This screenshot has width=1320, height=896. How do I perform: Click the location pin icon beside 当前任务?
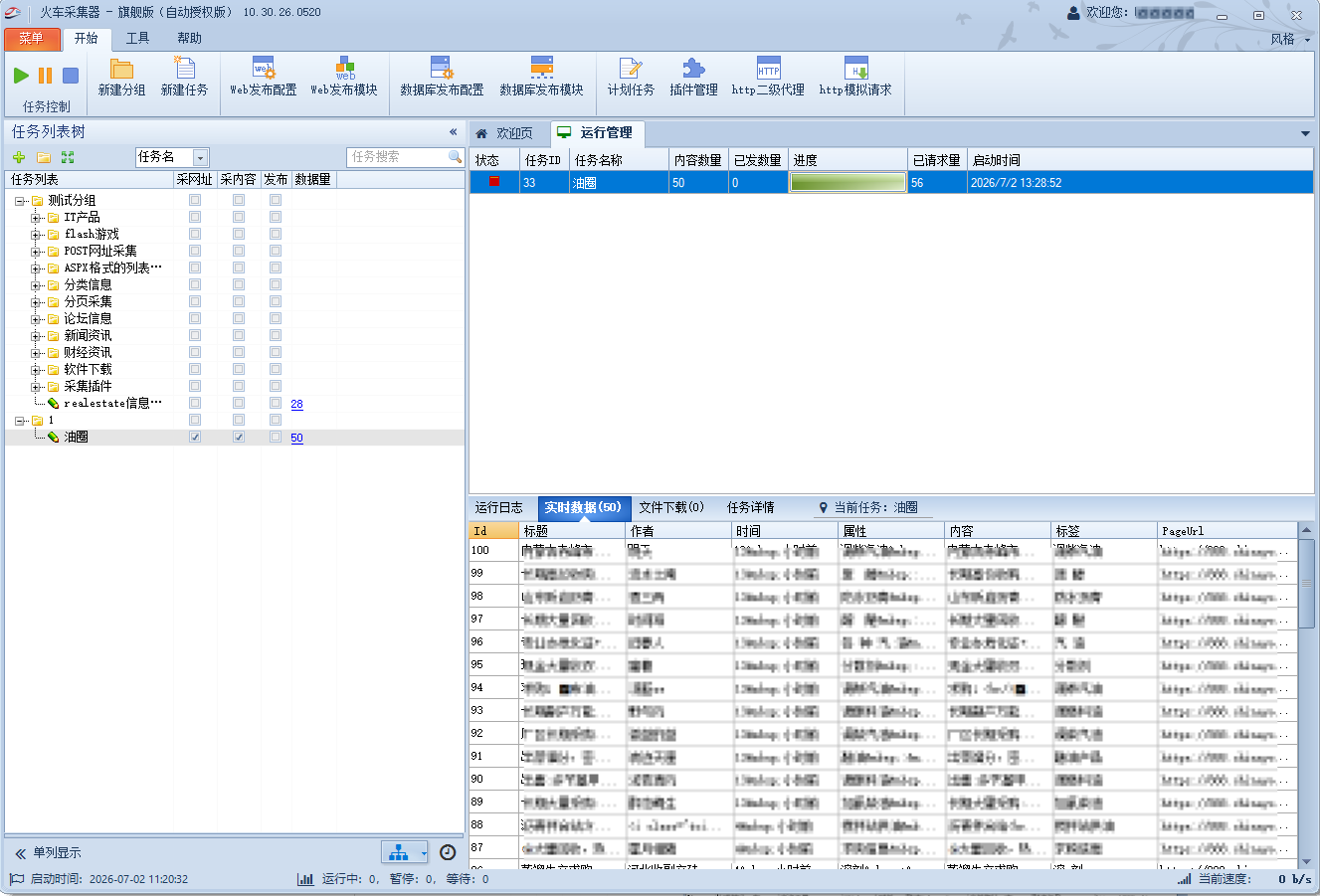tap(823, 507)
